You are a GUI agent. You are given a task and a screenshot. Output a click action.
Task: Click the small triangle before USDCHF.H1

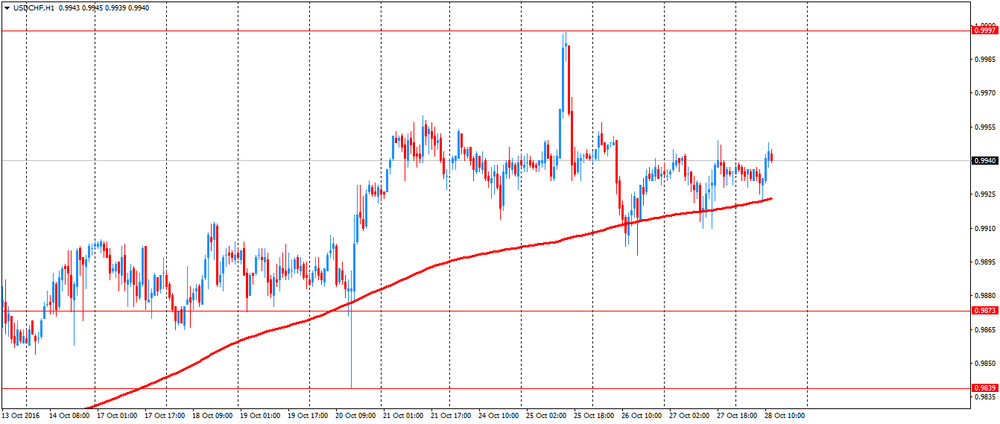6,8
